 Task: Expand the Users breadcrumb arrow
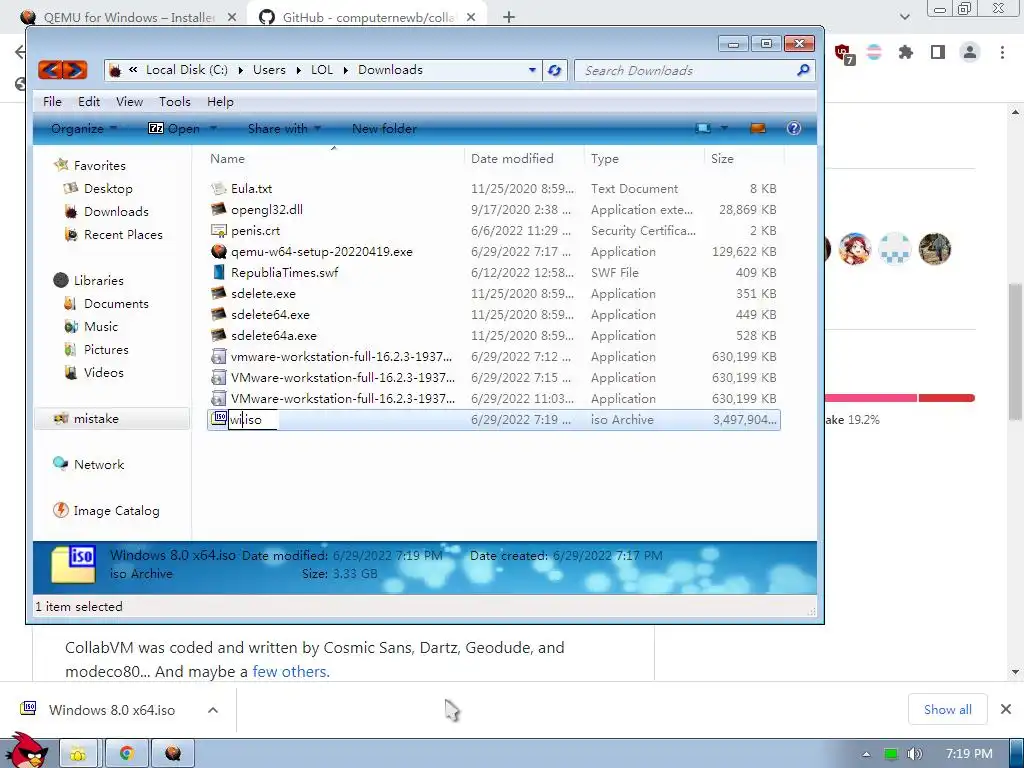pyautogui.click(x=298, y=70)
